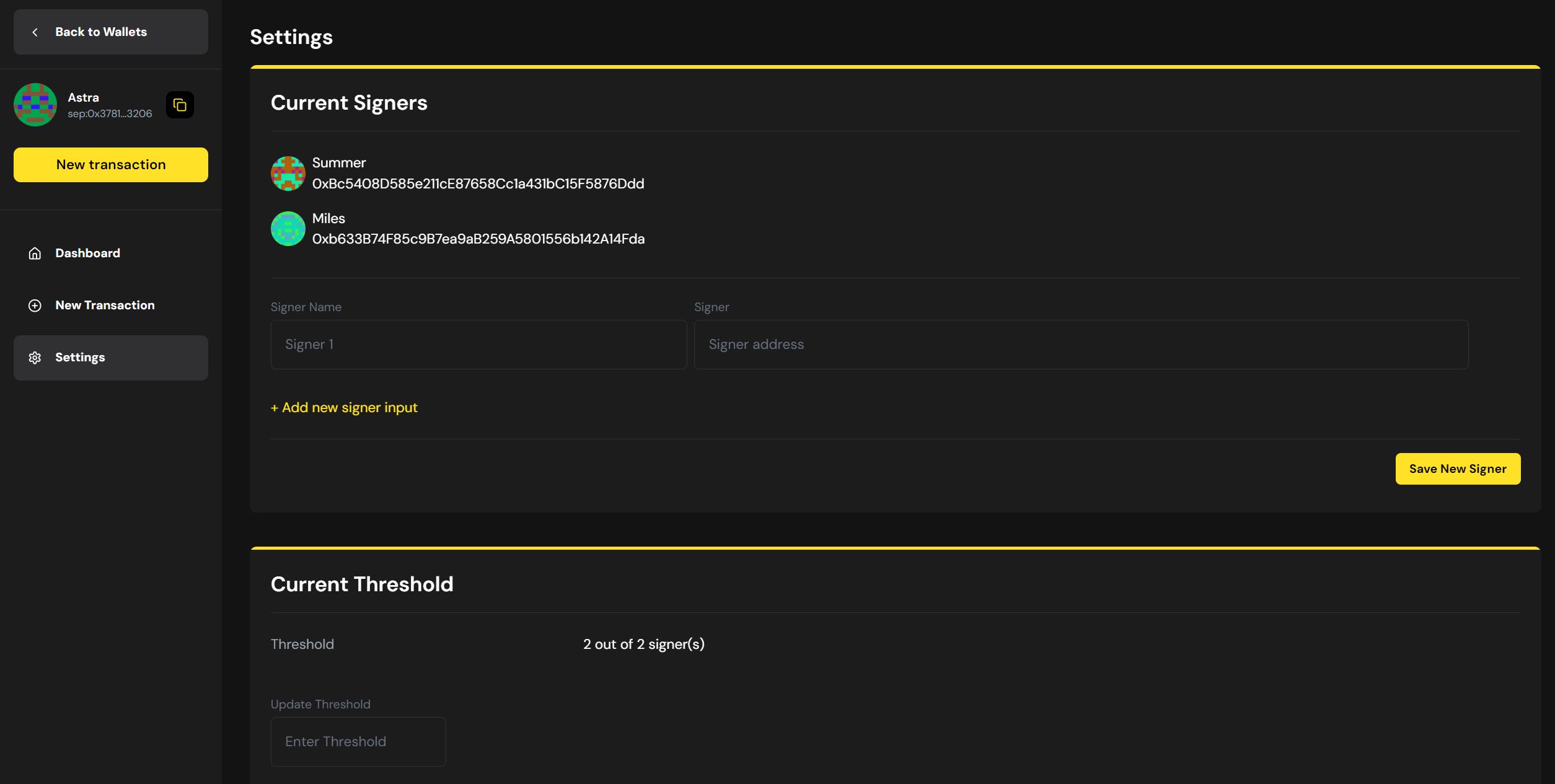Click the New Transaction plus-circle icon
1555x784 pixels.
pos(35,306)
